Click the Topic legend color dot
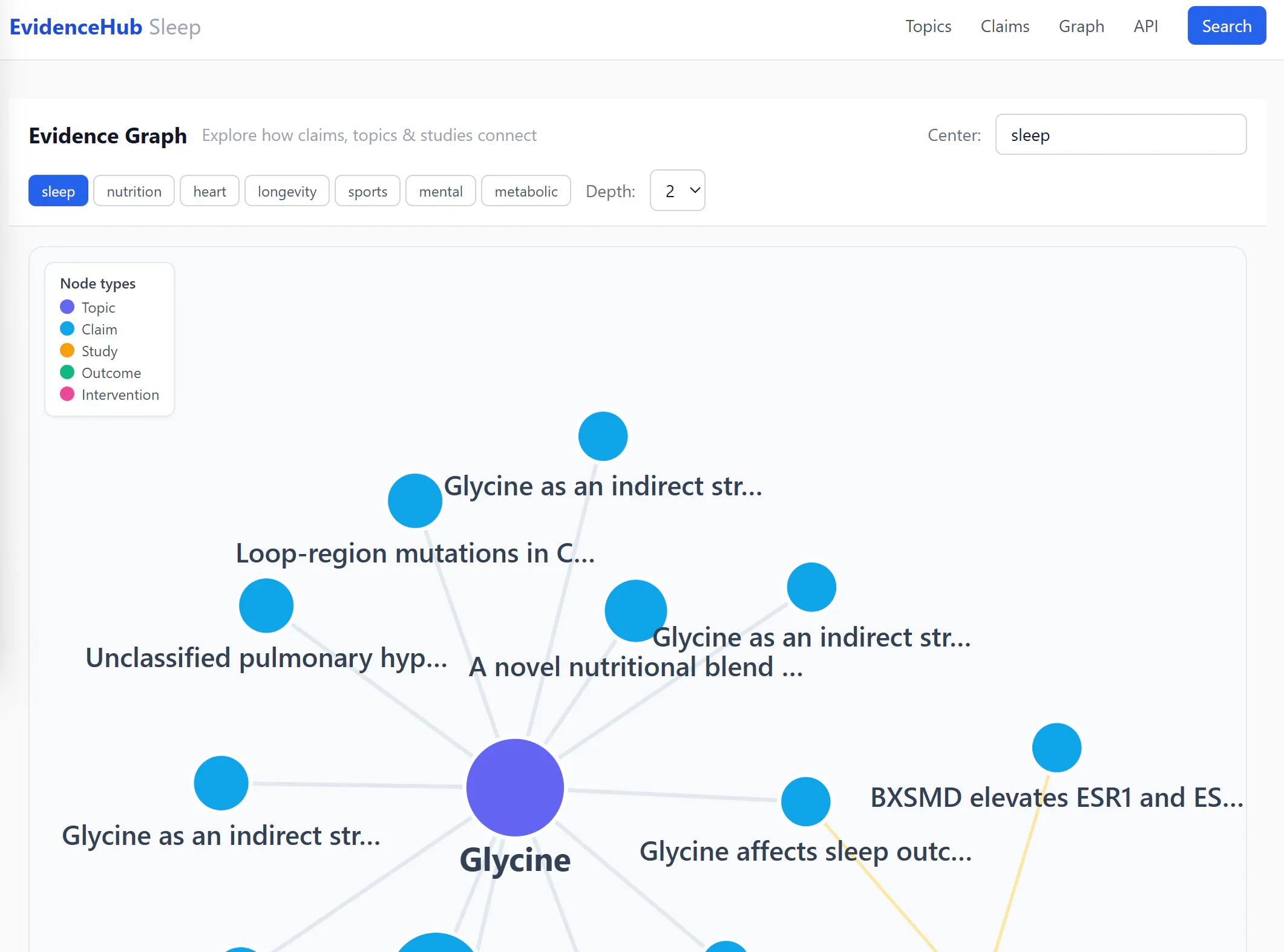 click(x=67, y=307)
